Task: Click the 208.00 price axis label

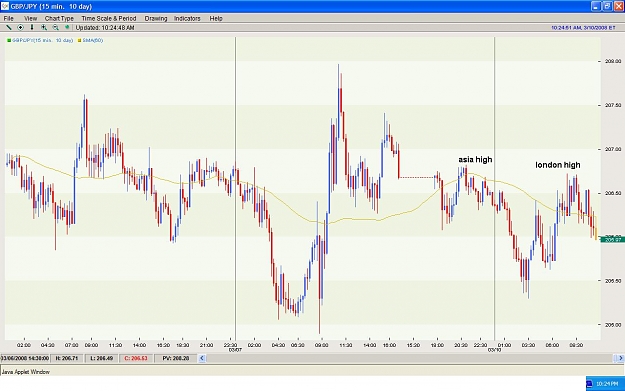Action: [613, 61]
